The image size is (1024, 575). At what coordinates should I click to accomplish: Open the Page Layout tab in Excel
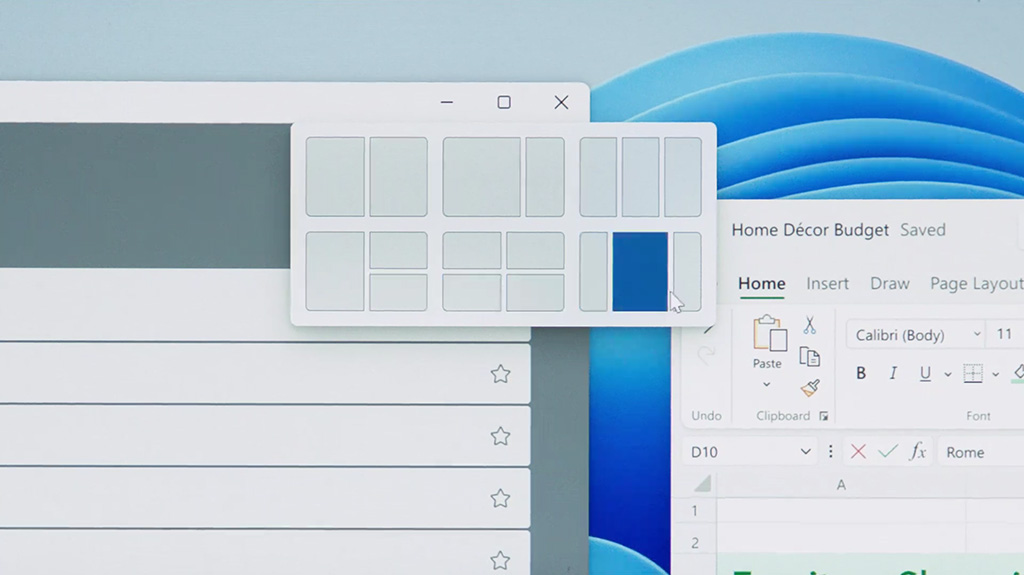click(977, 284)
